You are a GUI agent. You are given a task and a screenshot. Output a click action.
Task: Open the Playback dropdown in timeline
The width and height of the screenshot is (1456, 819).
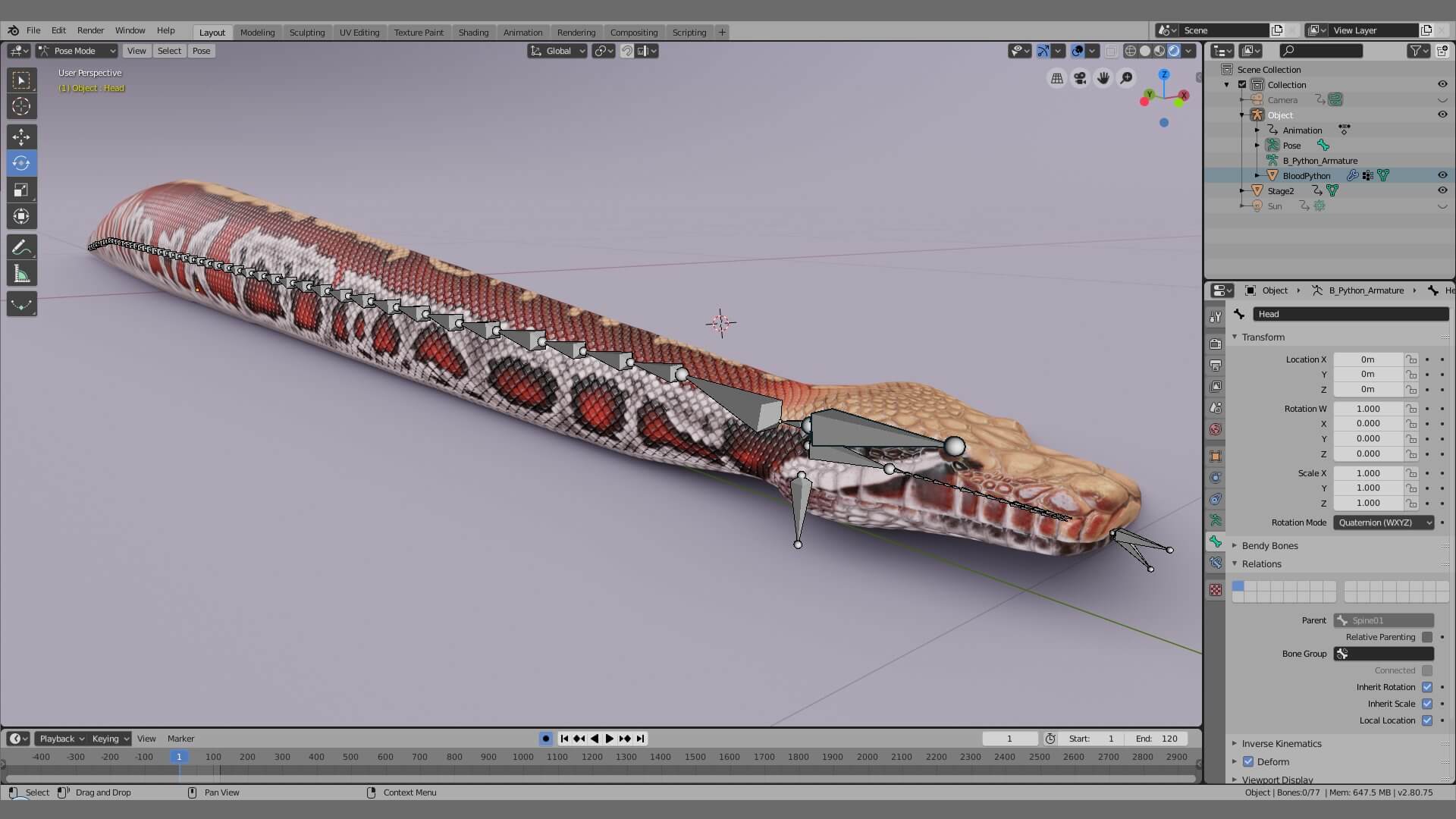[61, 739]
